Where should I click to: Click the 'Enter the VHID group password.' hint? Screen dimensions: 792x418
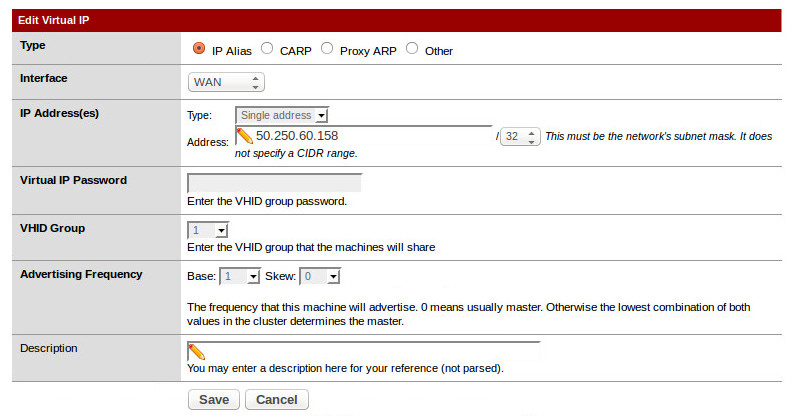(267, 201)
